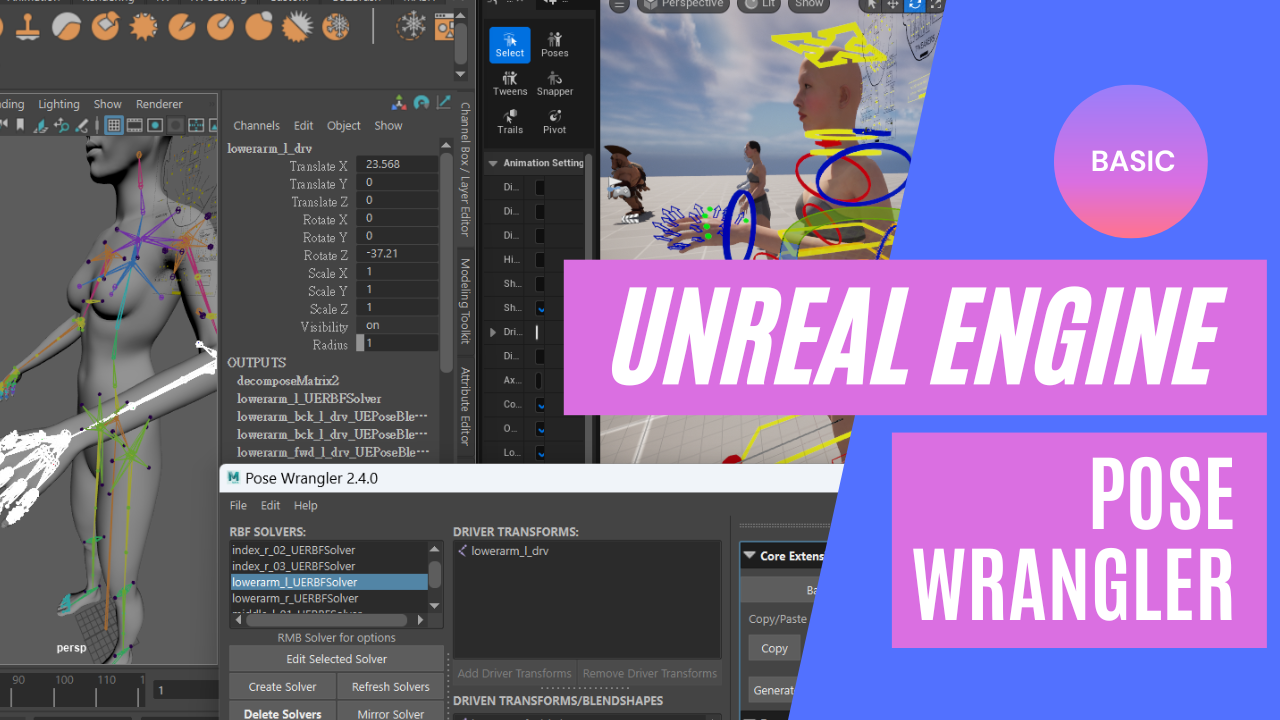Toggle the grid icon in Maya viewport toolbar

pos(113,125)
